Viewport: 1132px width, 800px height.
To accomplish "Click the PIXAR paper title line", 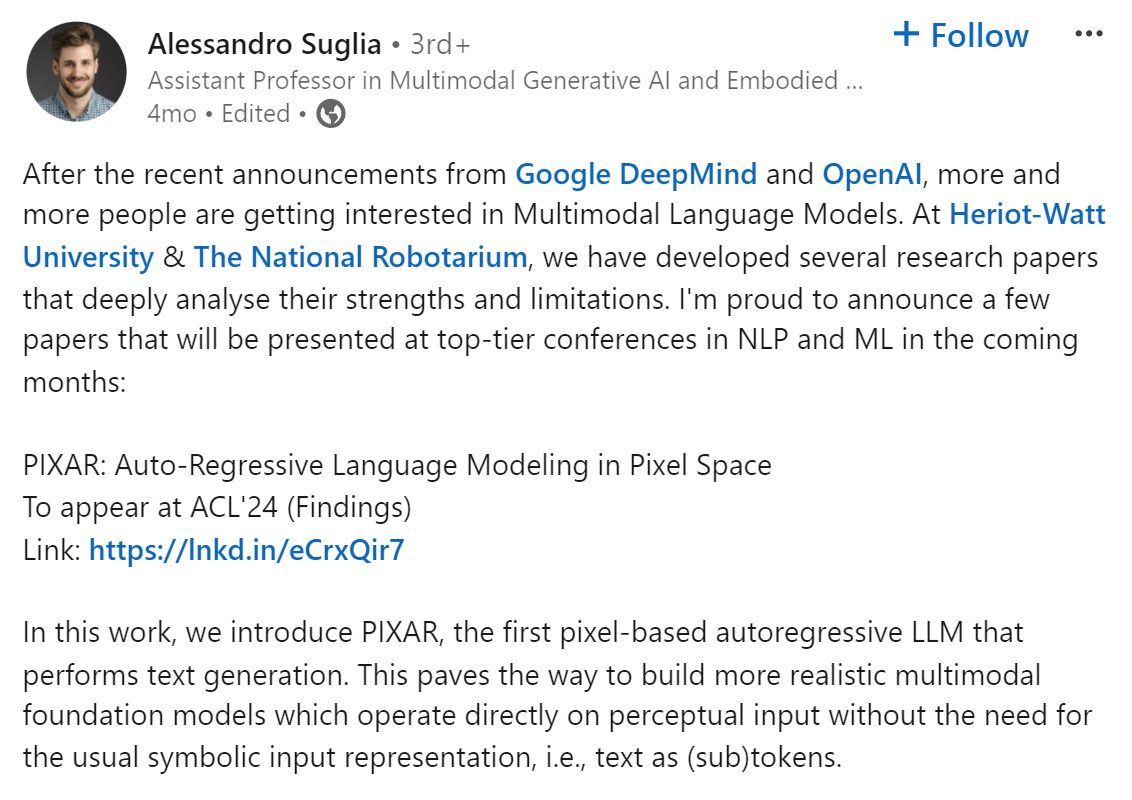I will (x=397, y=465).
